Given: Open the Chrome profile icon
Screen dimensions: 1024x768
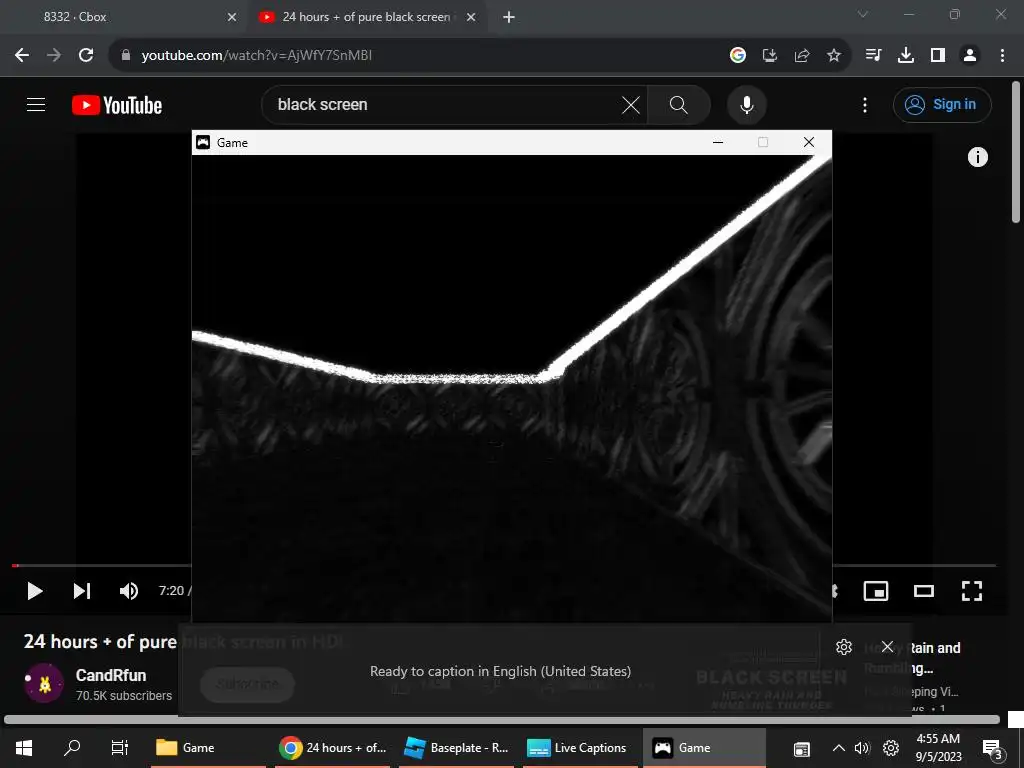Looking at the screenshot, I should [970, 56].
